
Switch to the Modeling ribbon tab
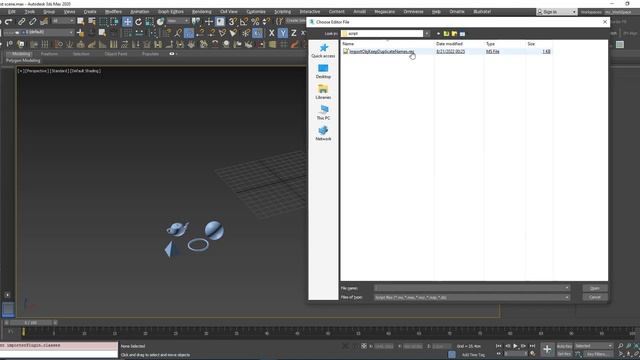point(21,54)
